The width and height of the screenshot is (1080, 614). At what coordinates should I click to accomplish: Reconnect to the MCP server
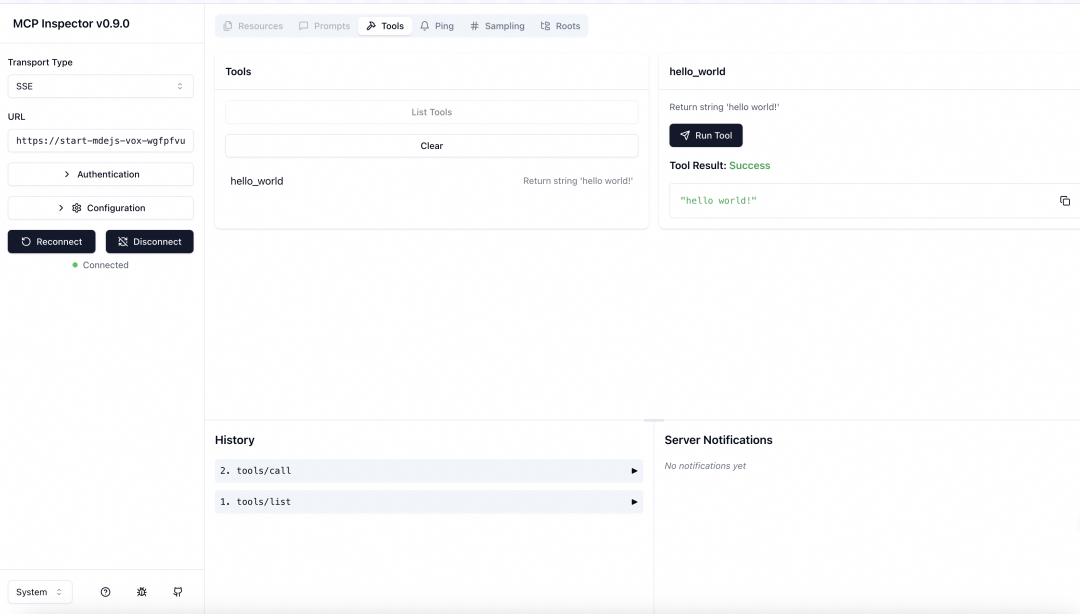click(x=52, y=241)
